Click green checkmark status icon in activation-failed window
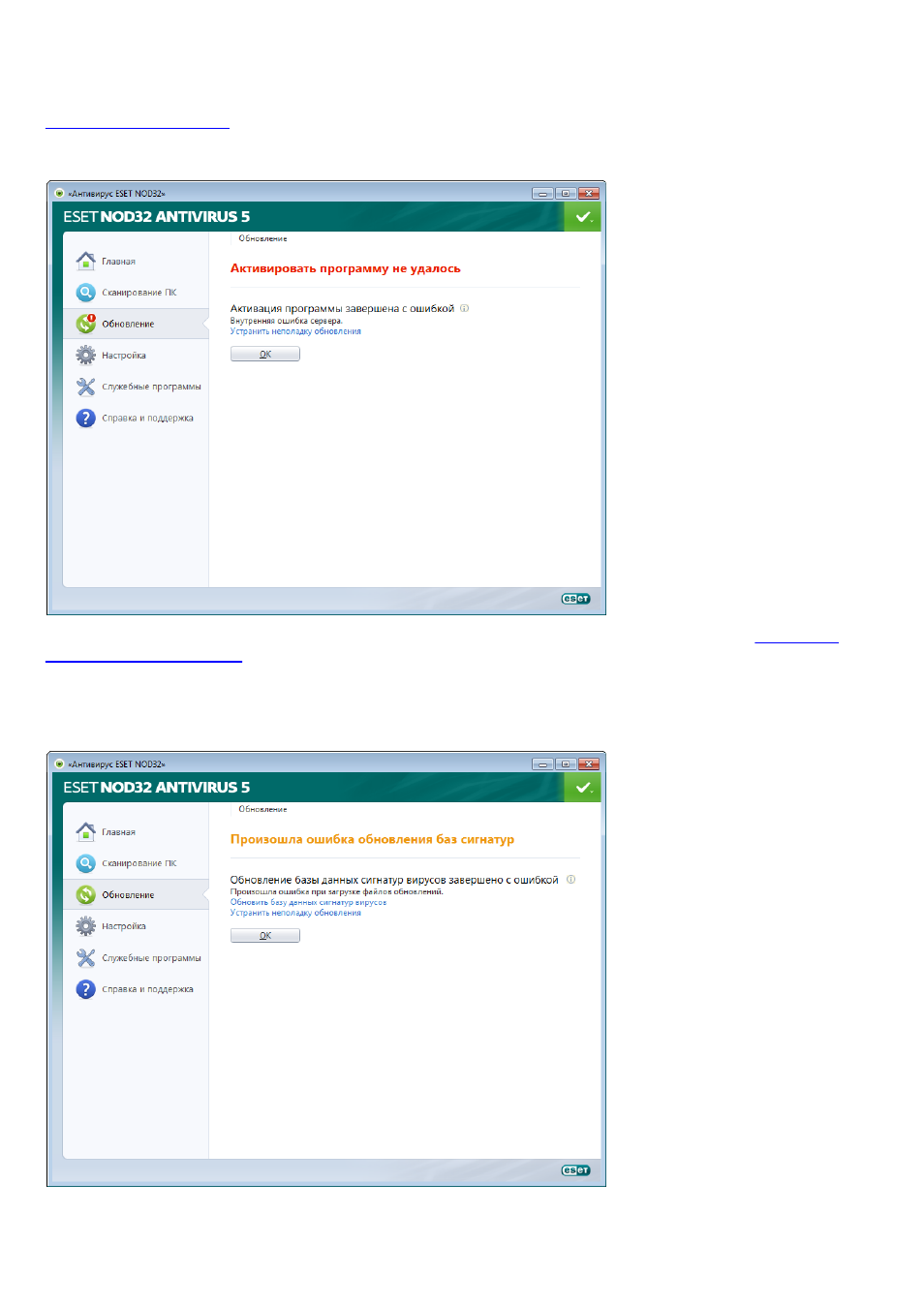 pyautogui.click(x=583, y=217)
